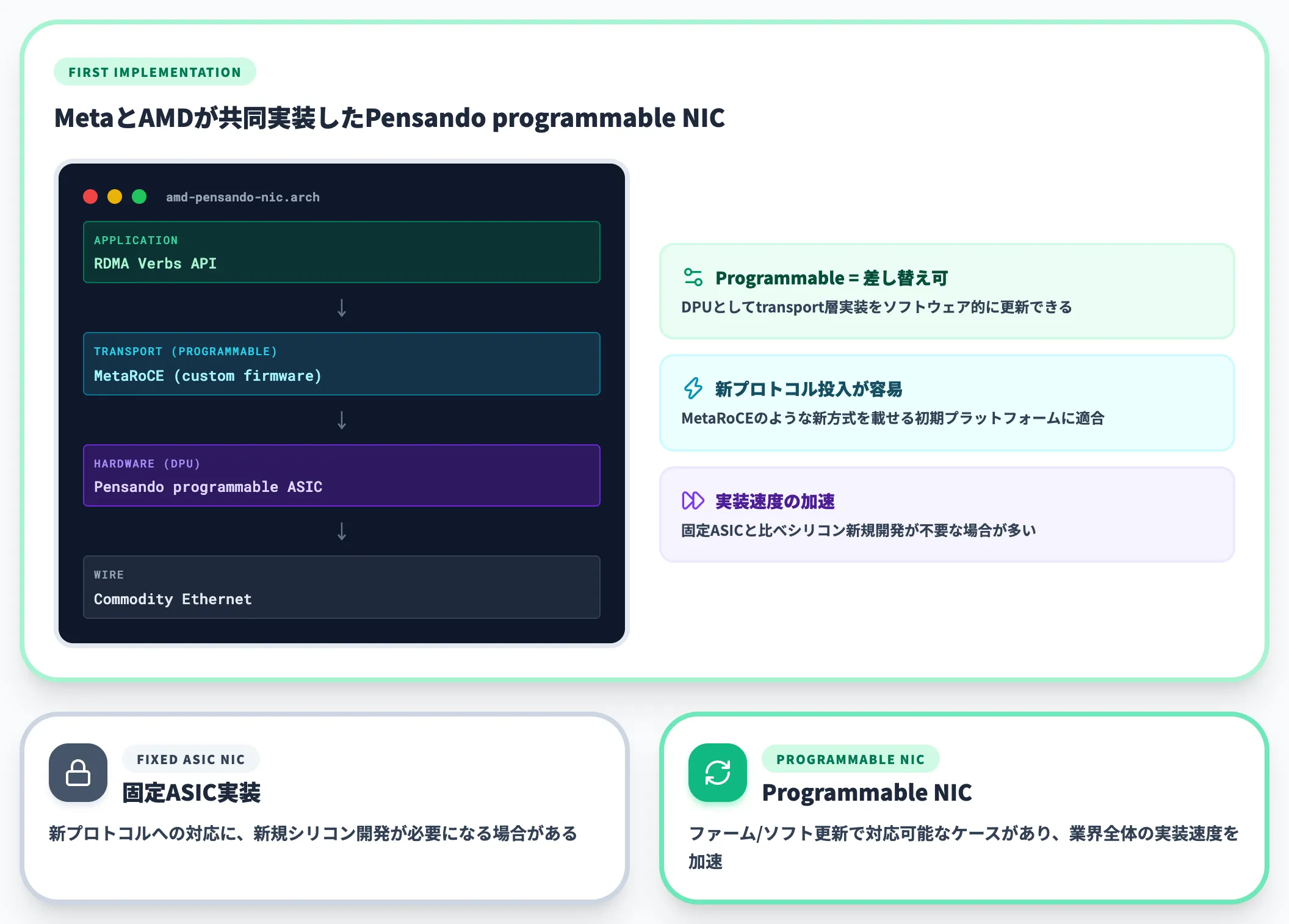
Task: Click the sliders icon beside Programmable = 差し替え可
Action: (693, 277)
